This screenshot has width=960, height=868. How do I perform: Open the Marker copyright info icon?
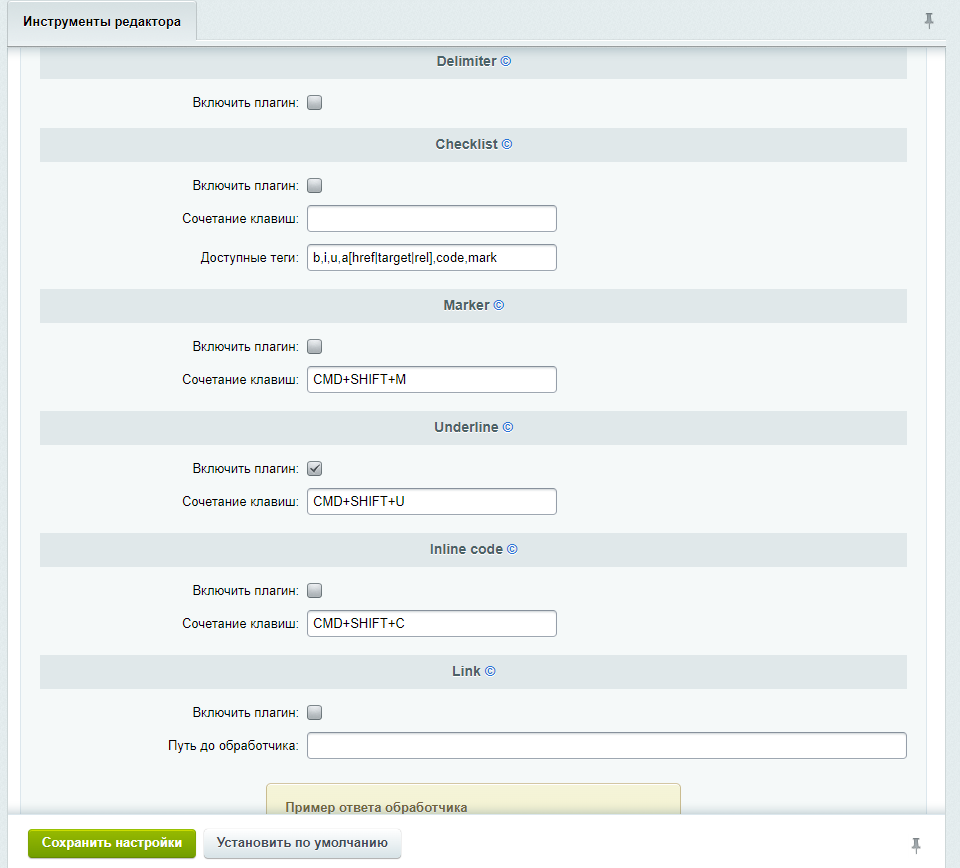499,305
